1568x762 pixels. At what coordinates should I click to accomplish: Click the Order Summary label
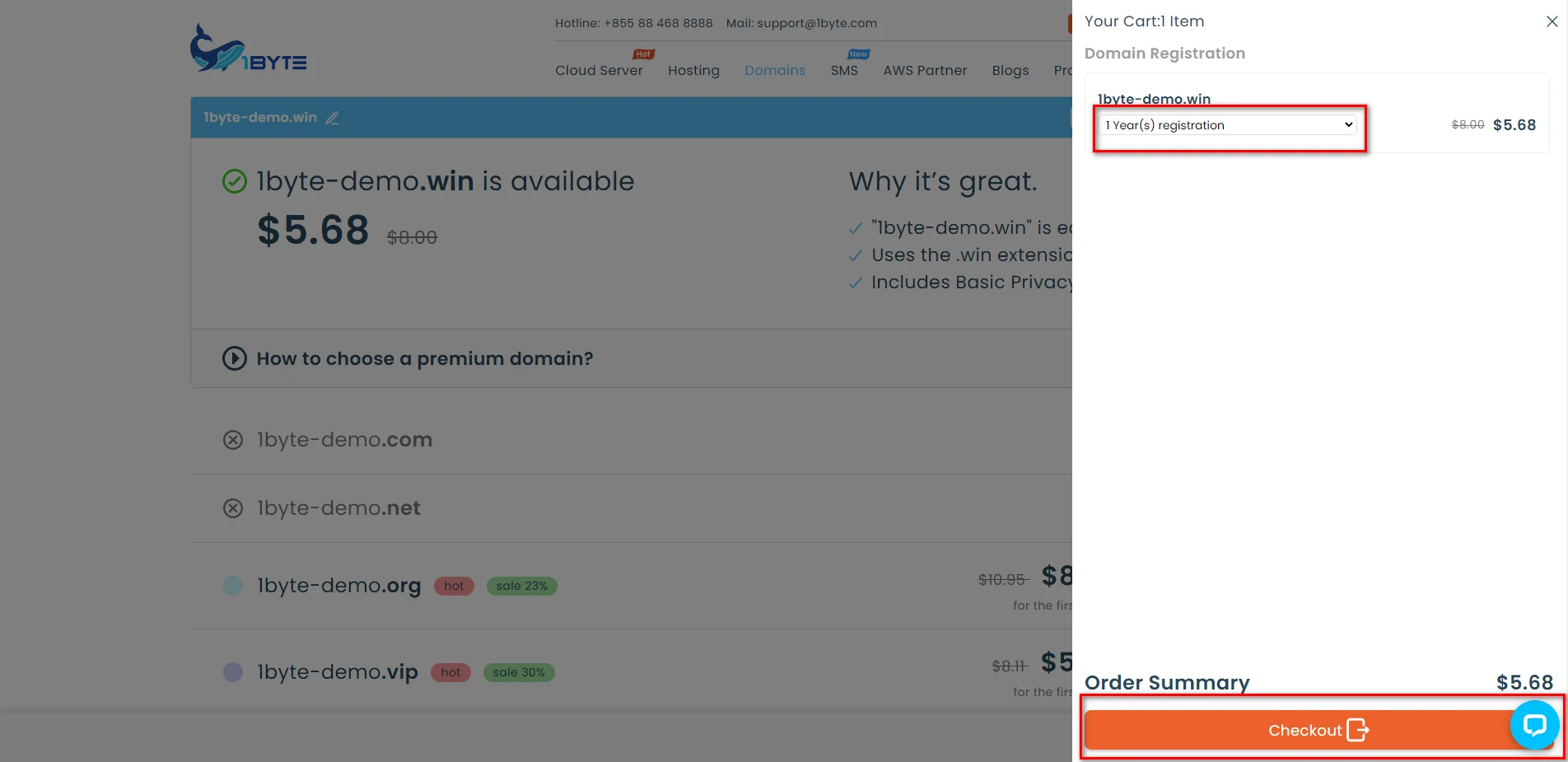click(1167, 683)
